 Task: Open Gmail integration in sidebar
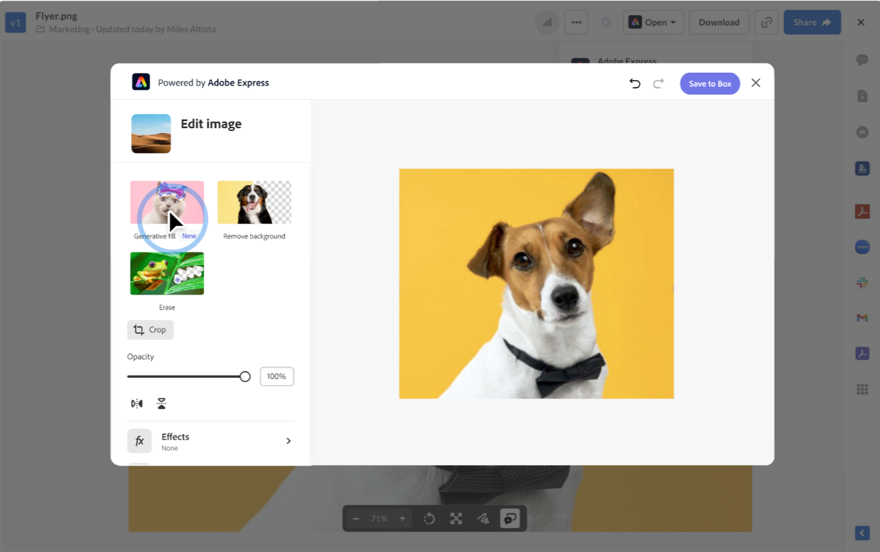click(x=863, y=318)
